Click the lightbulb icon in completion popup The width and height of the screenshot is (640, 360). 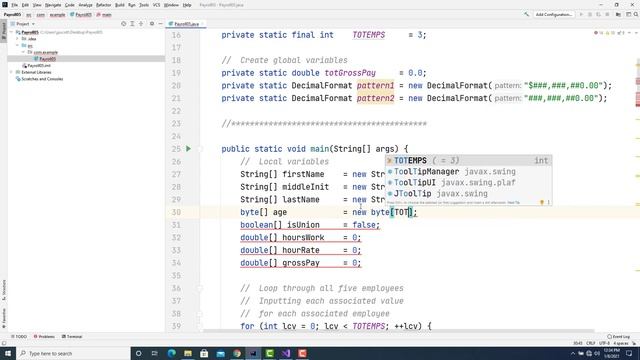coord(542,202)
